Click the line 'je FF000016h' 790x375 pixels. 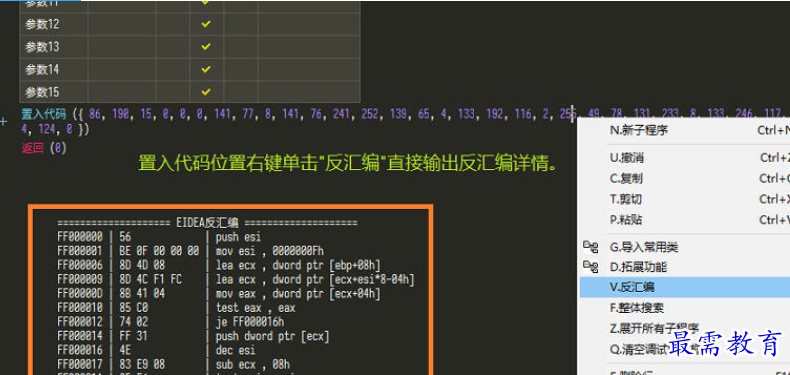250,322
